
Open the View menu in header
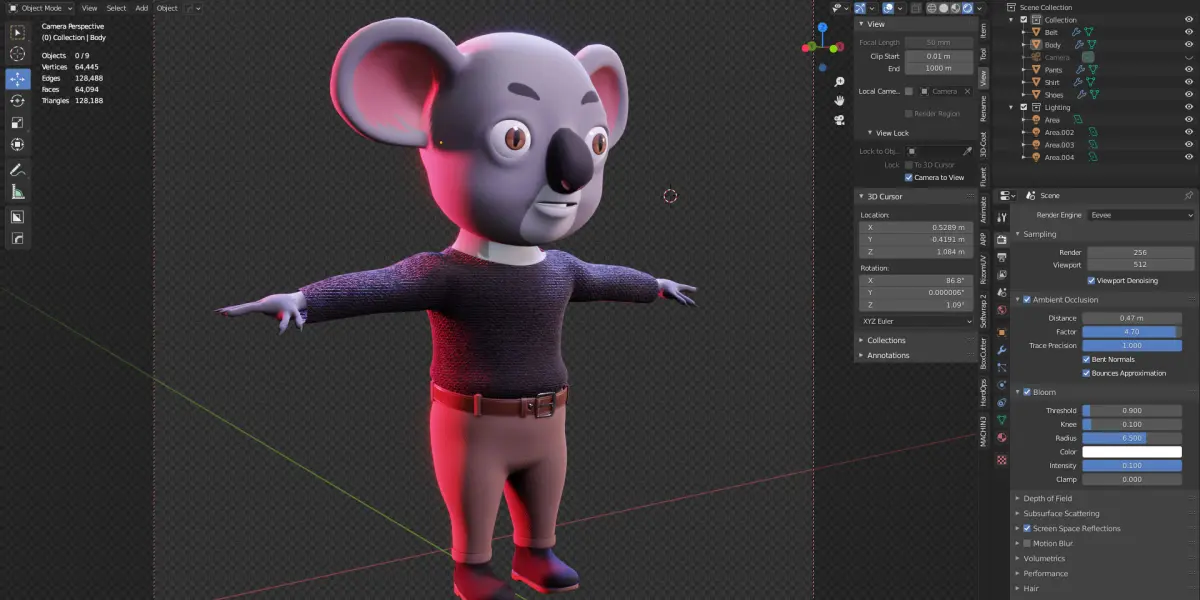coord(89,8)
